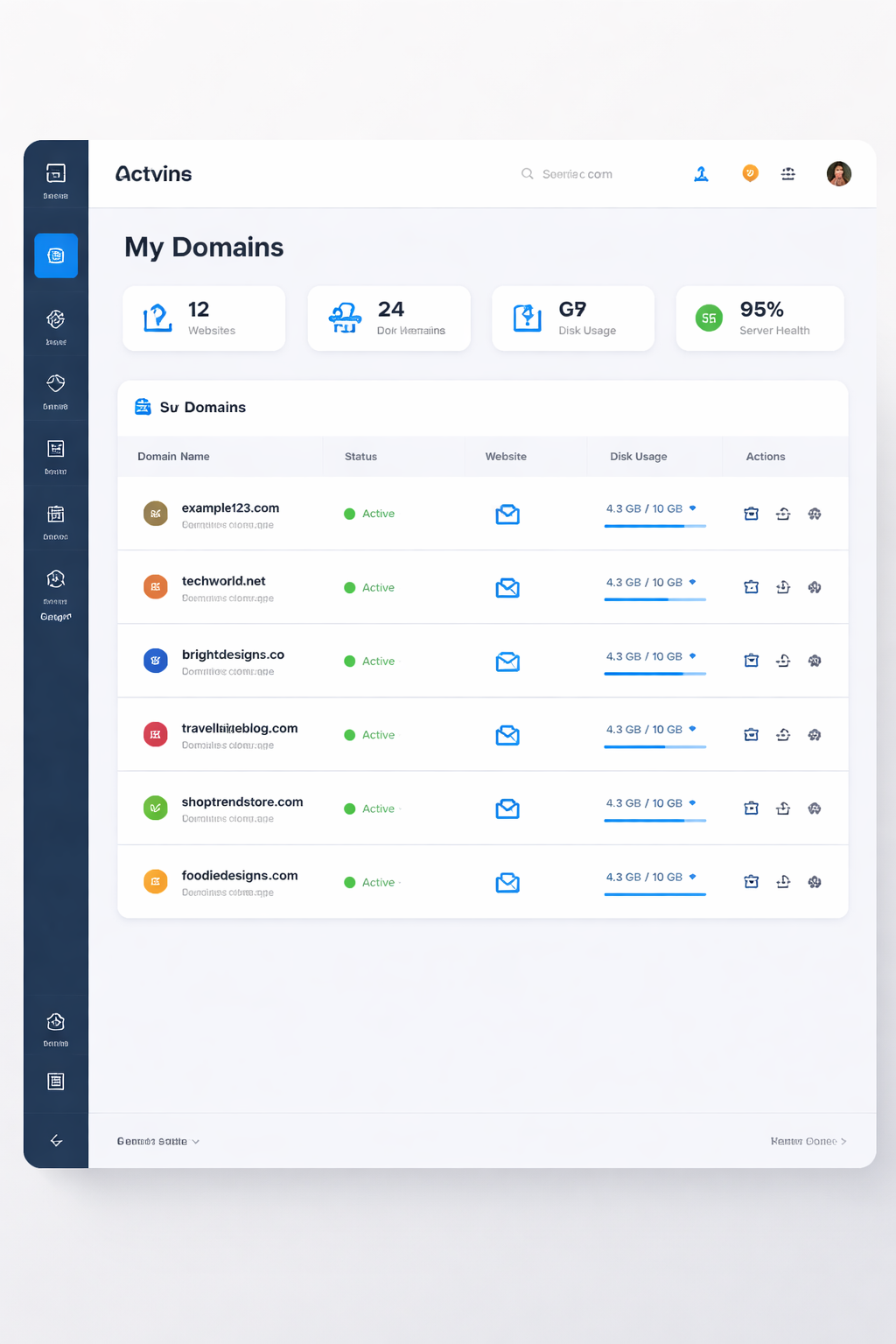Open the website mail icon for example123.com
This screenshot has width=896, height=1344.
507,514
